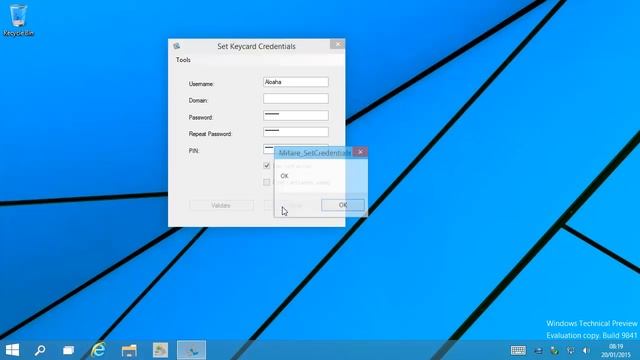Image resolution: width=640 pixels, height=360 pixels.
Task: Launch Internet Explorer from the taskbar
Action: pyautogui.click(x=98, y=350)
